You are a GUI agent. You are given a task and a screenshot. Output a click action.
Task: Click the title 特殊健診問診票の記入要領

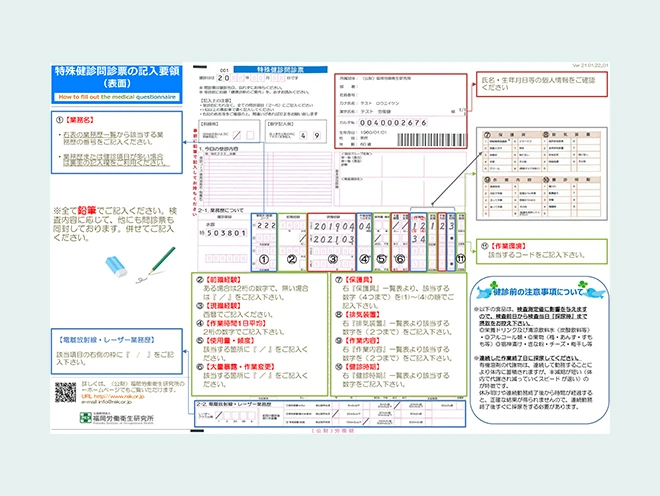coord(117,77)
